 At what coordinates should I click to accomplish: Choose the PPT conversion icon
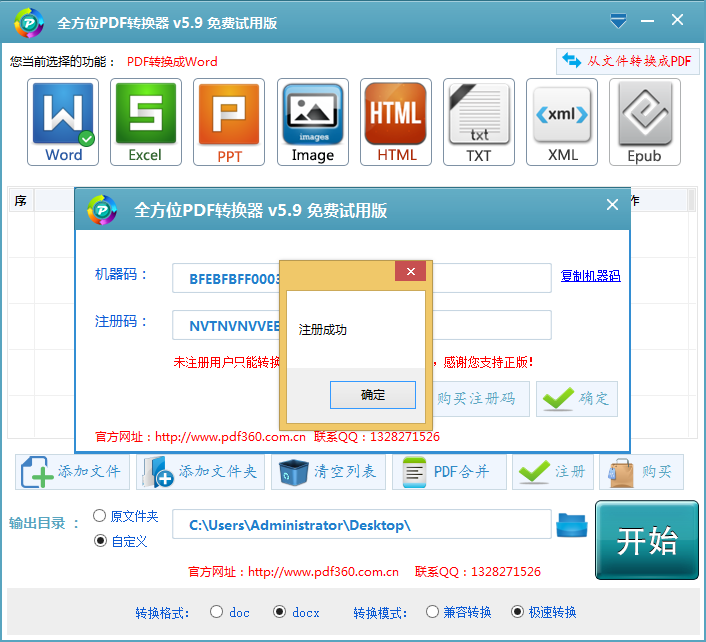click(229, 122)
